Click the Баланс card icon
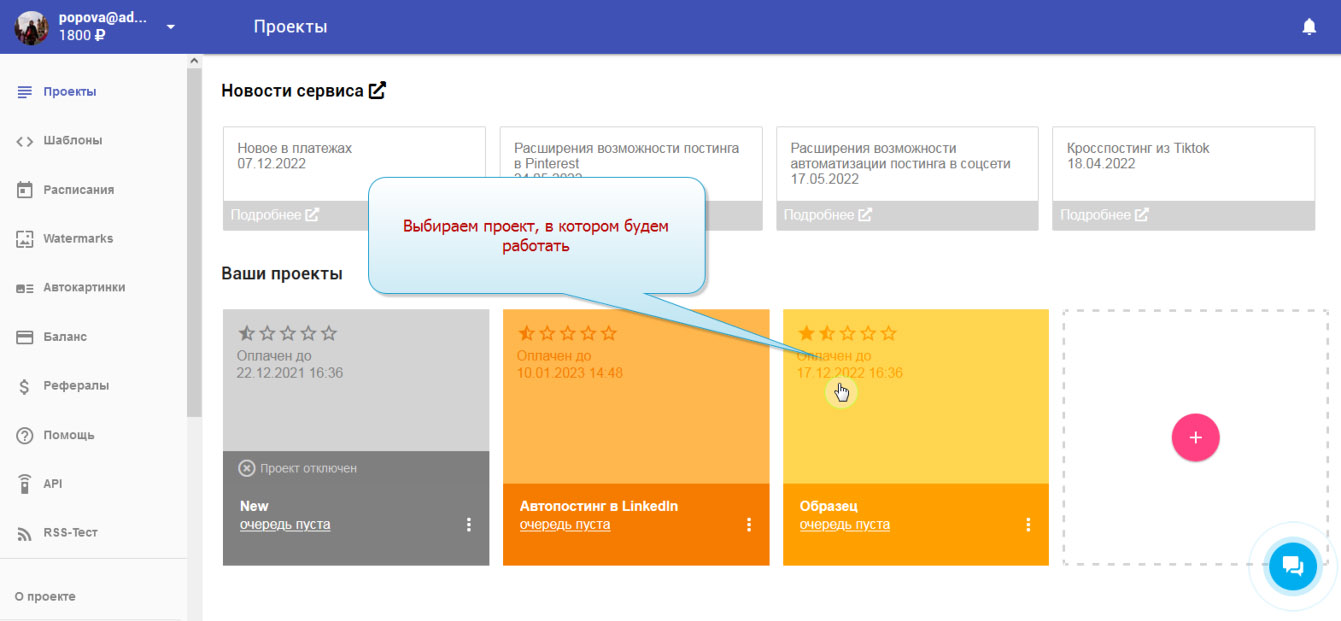This screenshot has height=621, width=1341. coord(25,337)
